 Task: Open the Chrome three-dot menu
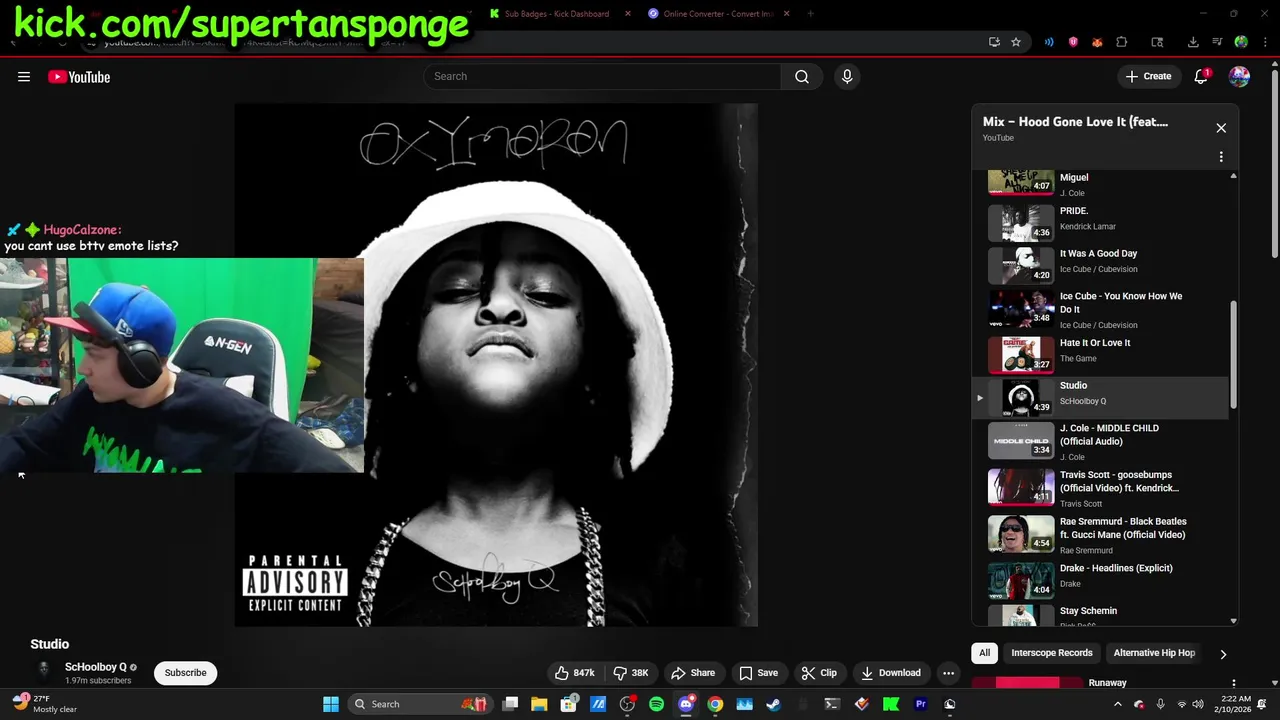(x=1263, y=42)
